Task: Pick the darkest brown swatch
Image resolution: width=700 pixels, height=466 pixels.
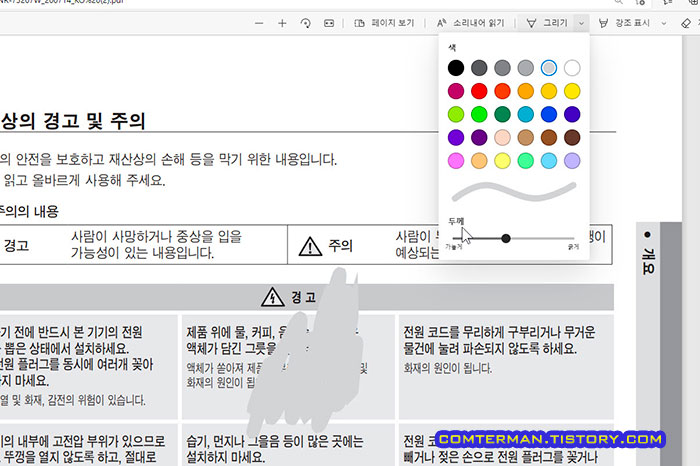Action: pos(572,137)
